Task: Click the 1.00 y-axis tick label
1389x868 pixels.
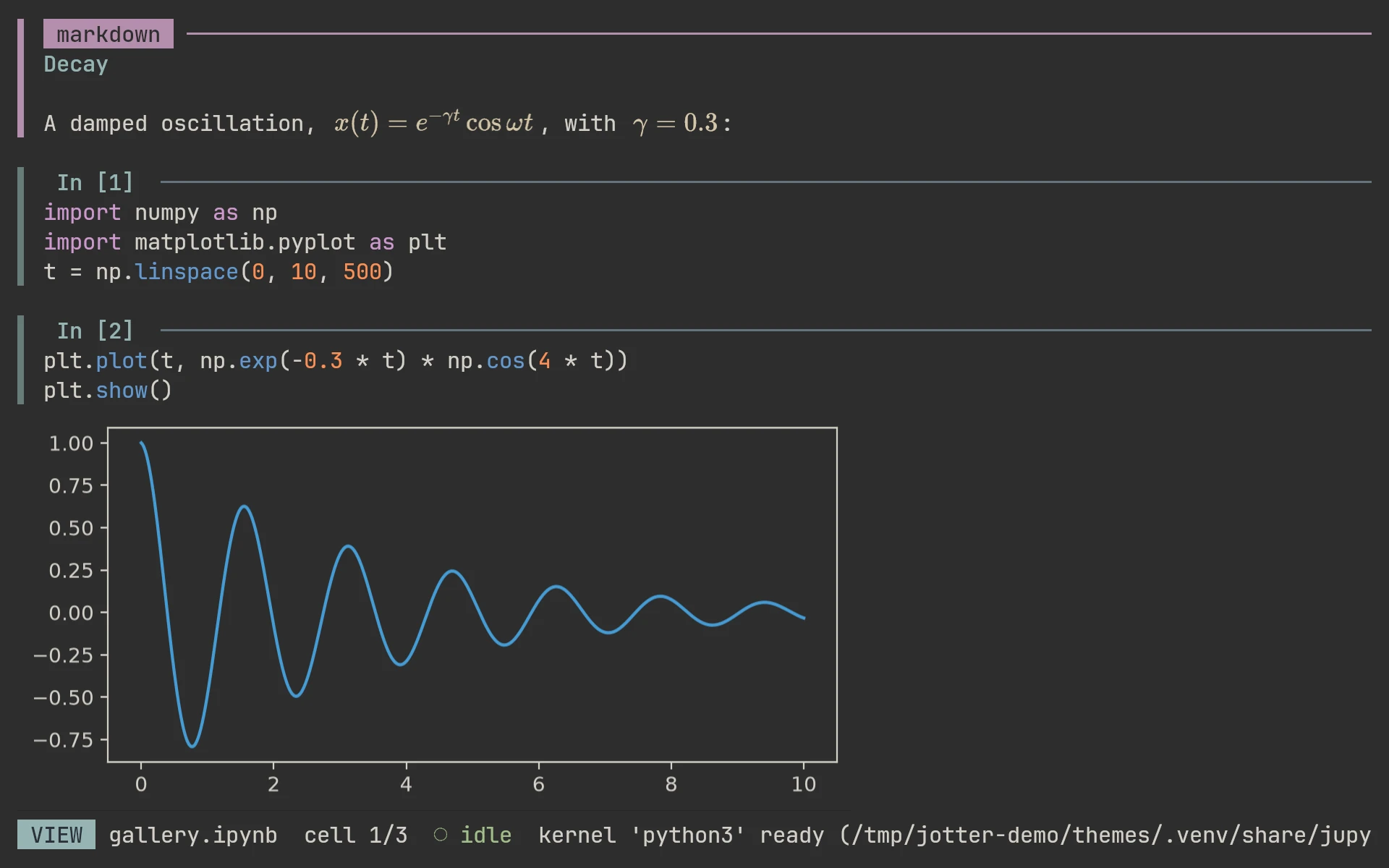Action: (71, 443)
